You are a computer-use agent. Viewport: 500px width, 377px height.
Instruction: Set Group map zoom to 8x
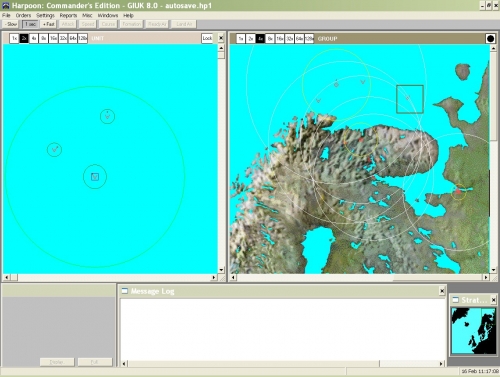[x=270, y=39]
